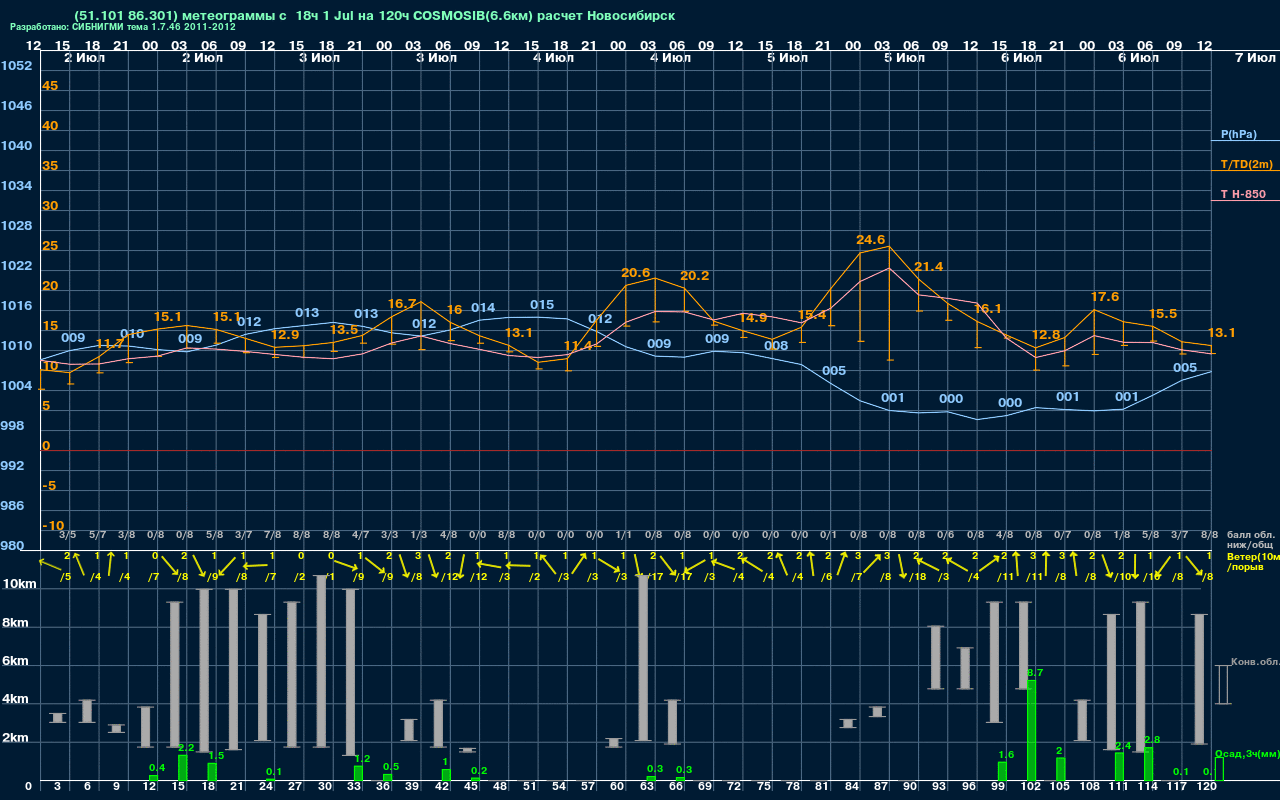
Task: Click the 'балл обл.' cloud amount legend
Action: 1249,535
